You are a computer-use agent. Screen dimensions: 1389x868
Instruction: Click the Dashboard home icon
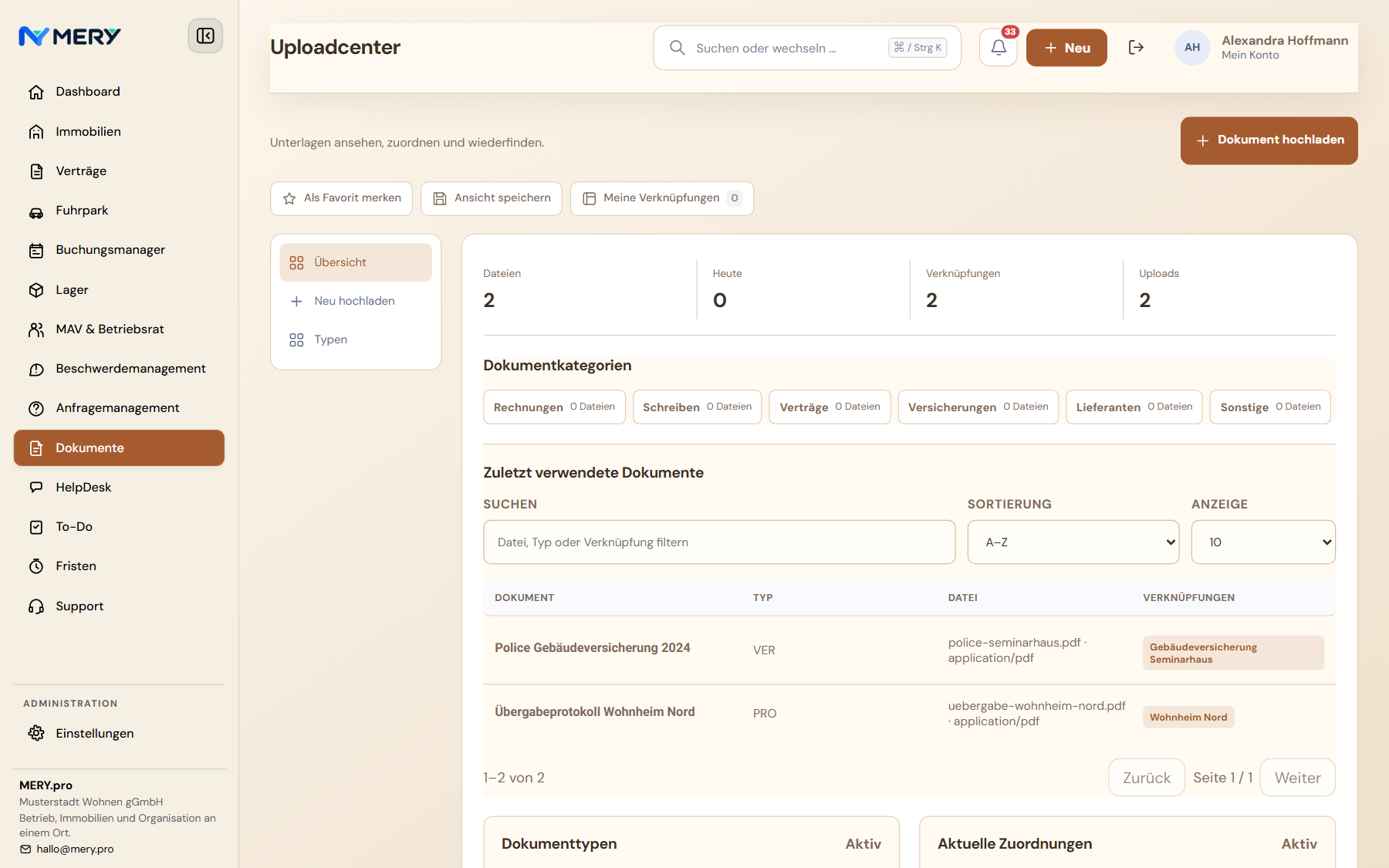pos(36,92)
